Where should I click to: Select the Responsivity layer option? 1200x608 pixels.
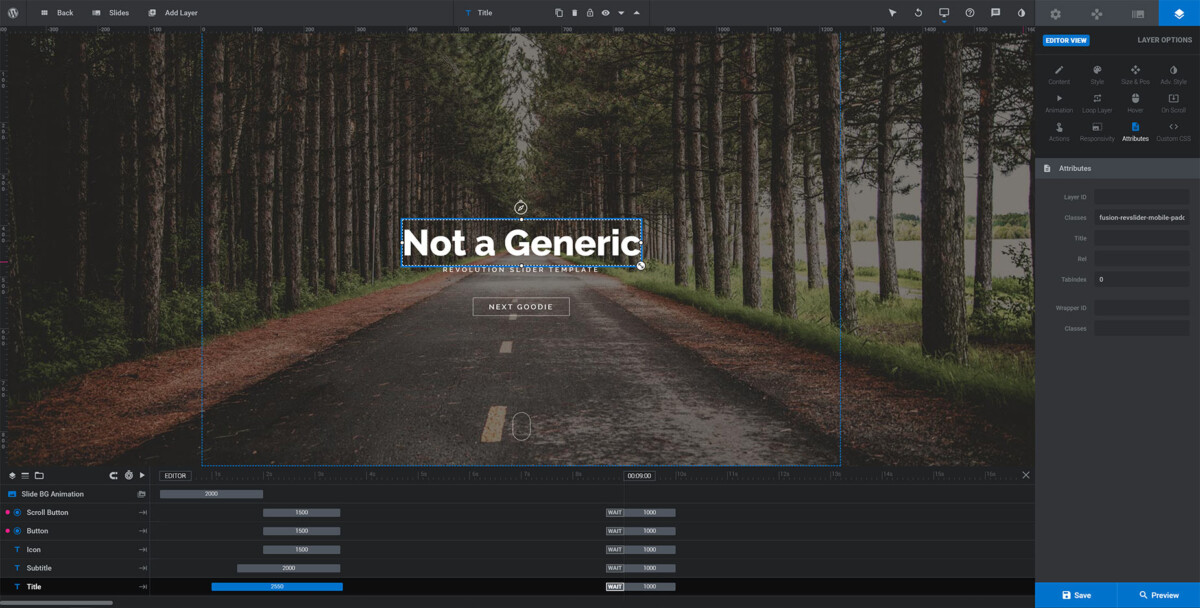coord(1097,133)
